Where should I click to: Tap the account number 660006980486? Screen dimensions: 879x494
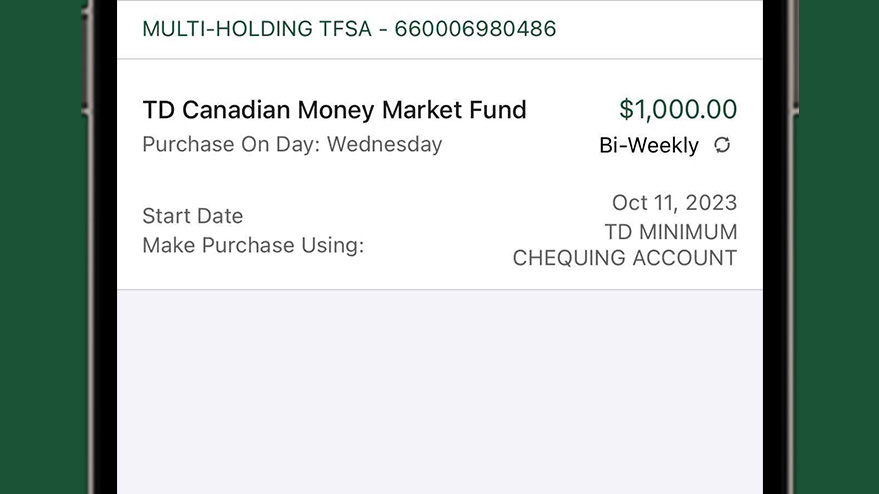pos(475,29)
